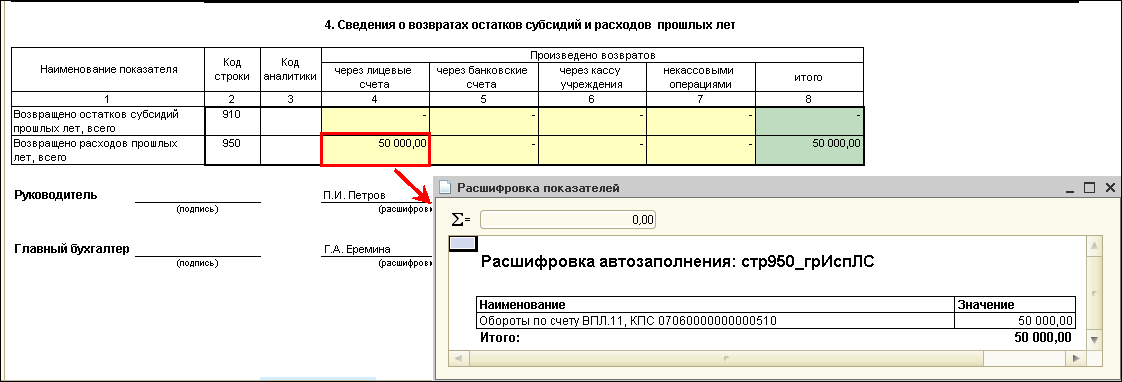Click the через лицевые счета header
Viewport: 1122px width, 382px height.
click(375, 77)
